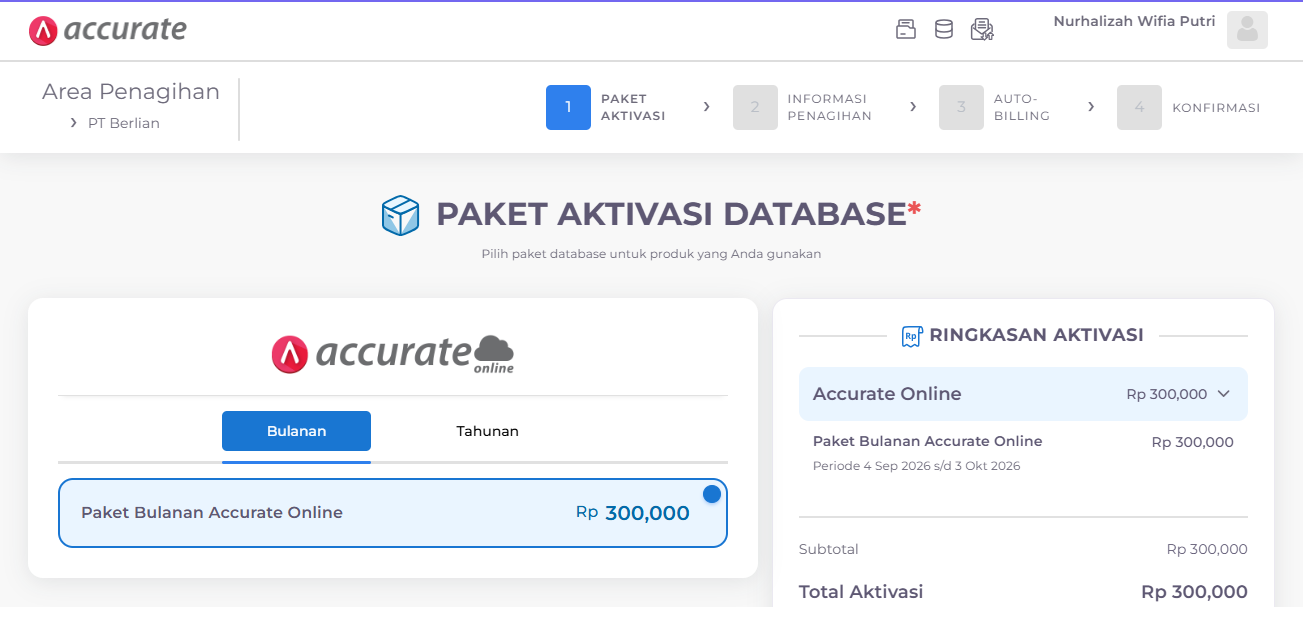Viewport: 1303px width, 627px height.
Task: Switch to the Tahunan tab
Action: coord(488,431)
